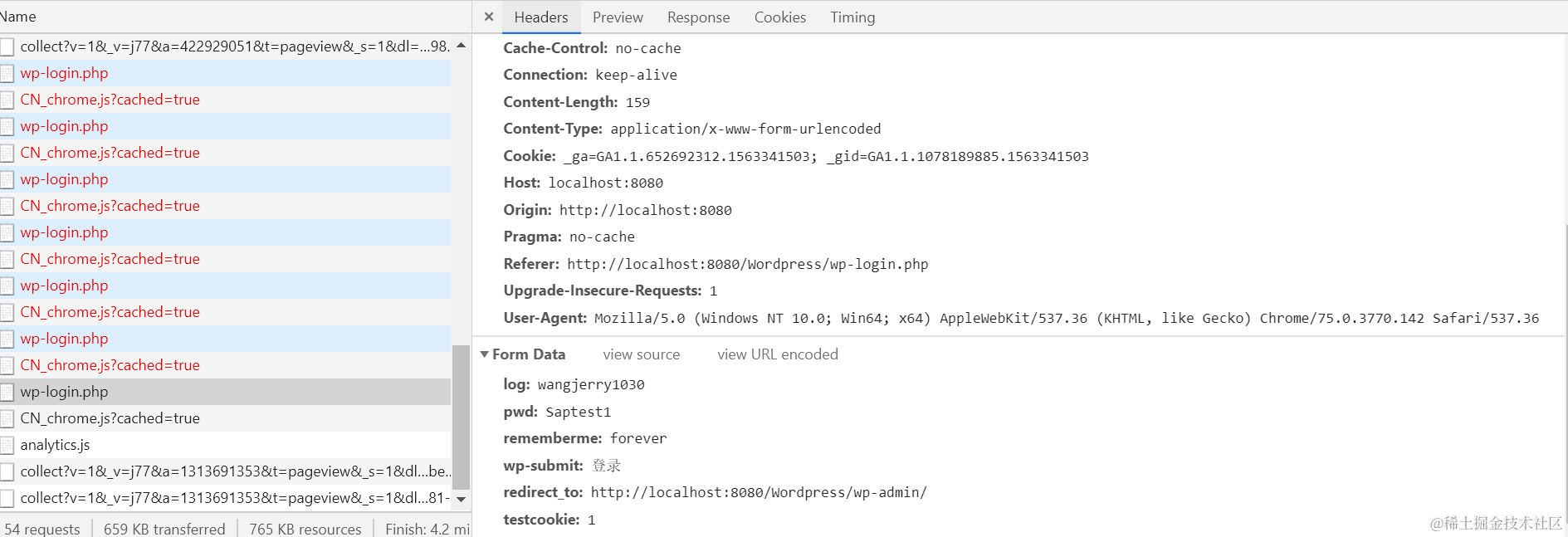The height and width of the screenshot is (537, 1568).
Task: Click the testcookie value
Action: 592,520
